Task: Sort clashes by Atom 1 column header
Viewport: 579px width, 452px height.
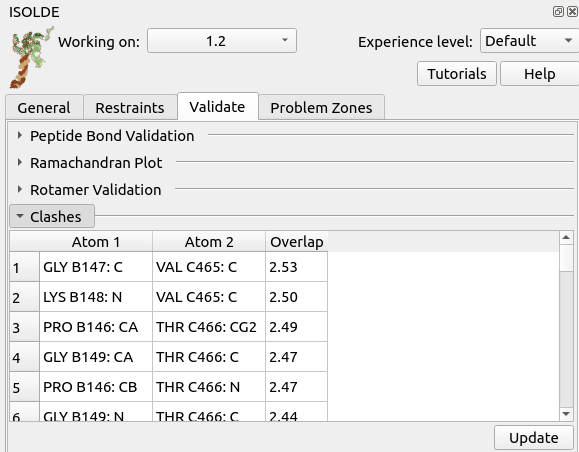Action: (96, 242)
